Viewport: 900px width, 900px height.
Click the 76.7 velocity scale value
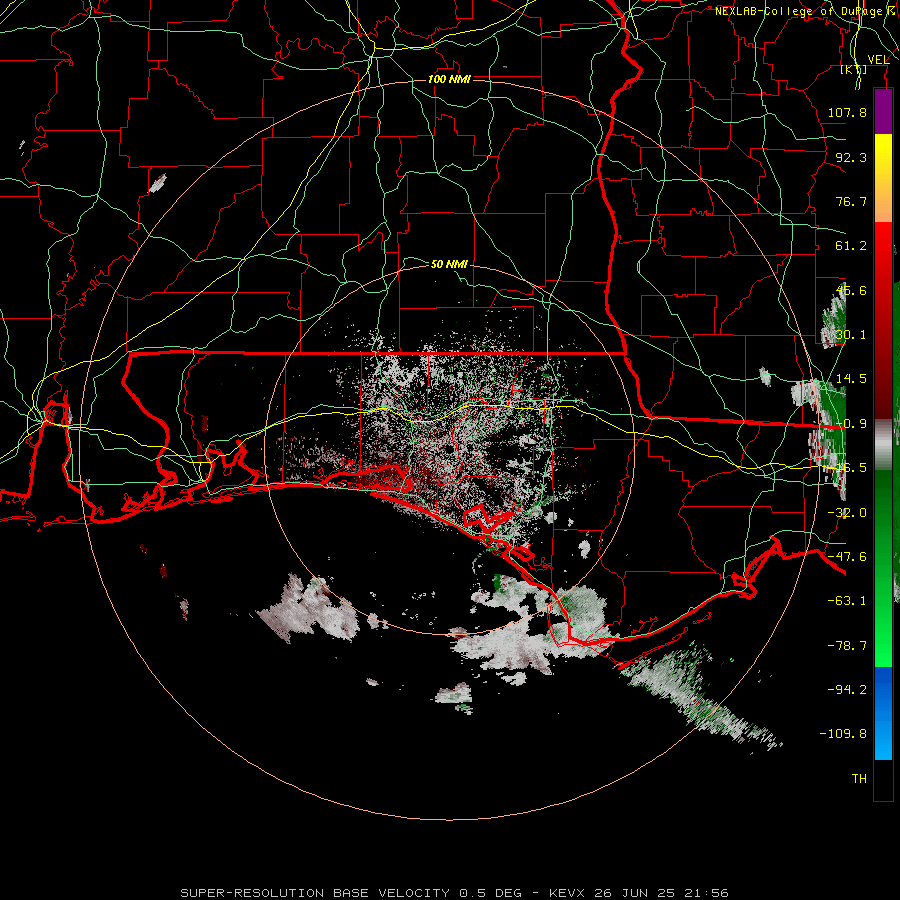click(851, 201)
